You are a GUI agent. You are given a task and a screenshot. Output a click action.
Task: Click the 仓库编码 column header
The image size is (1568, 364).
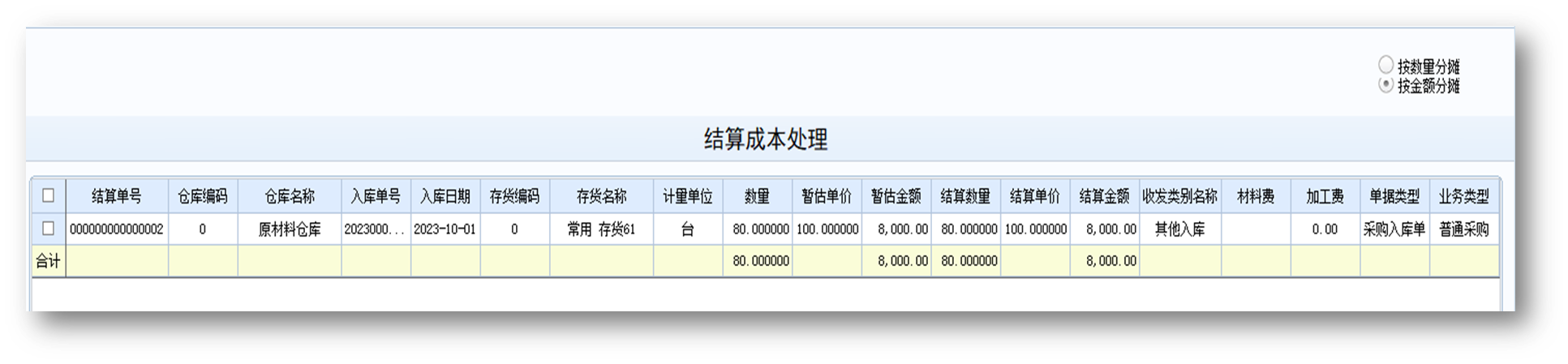203,196
